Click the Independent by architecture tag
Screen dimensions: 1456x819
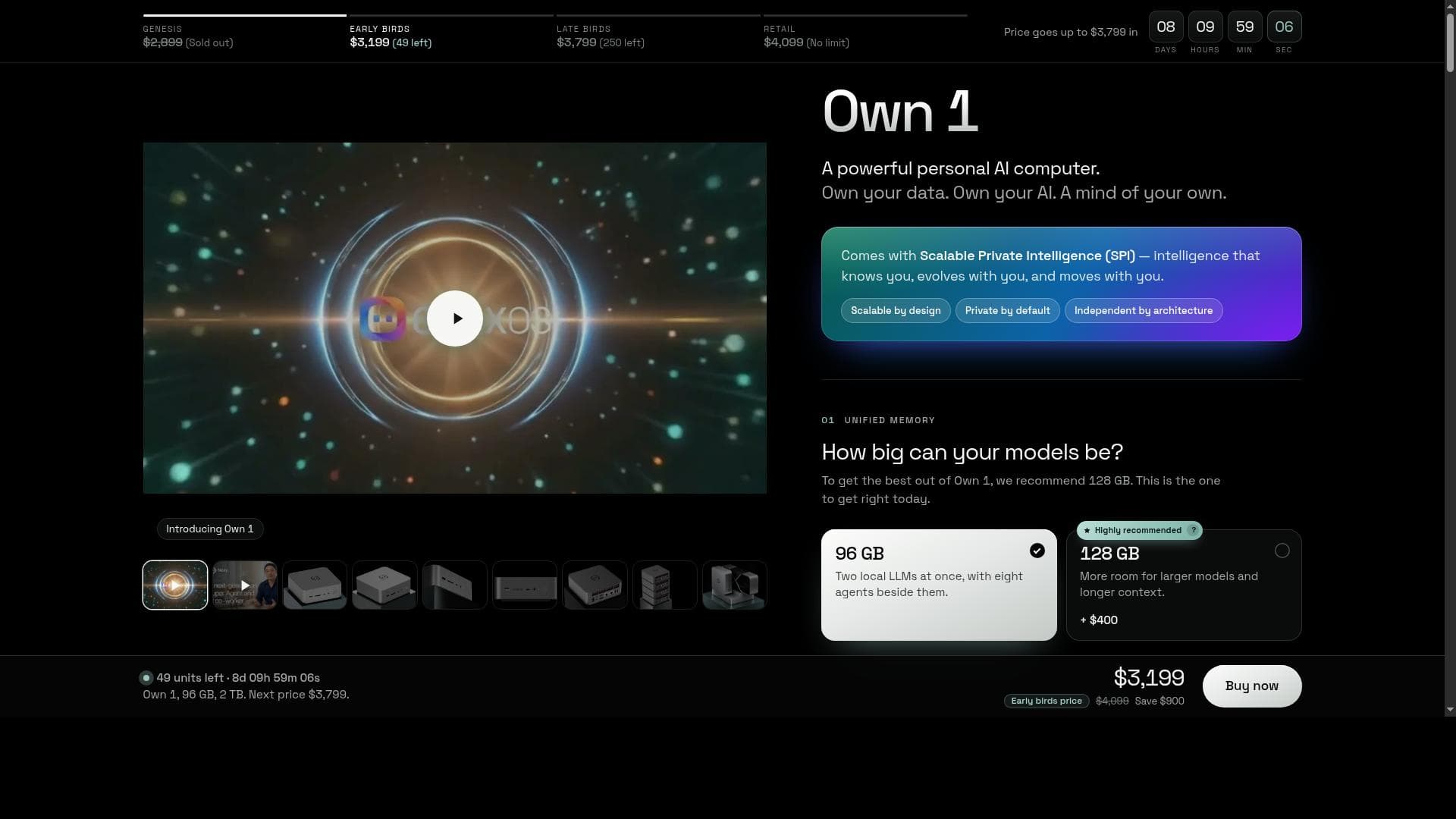(x=1144, y=310)
